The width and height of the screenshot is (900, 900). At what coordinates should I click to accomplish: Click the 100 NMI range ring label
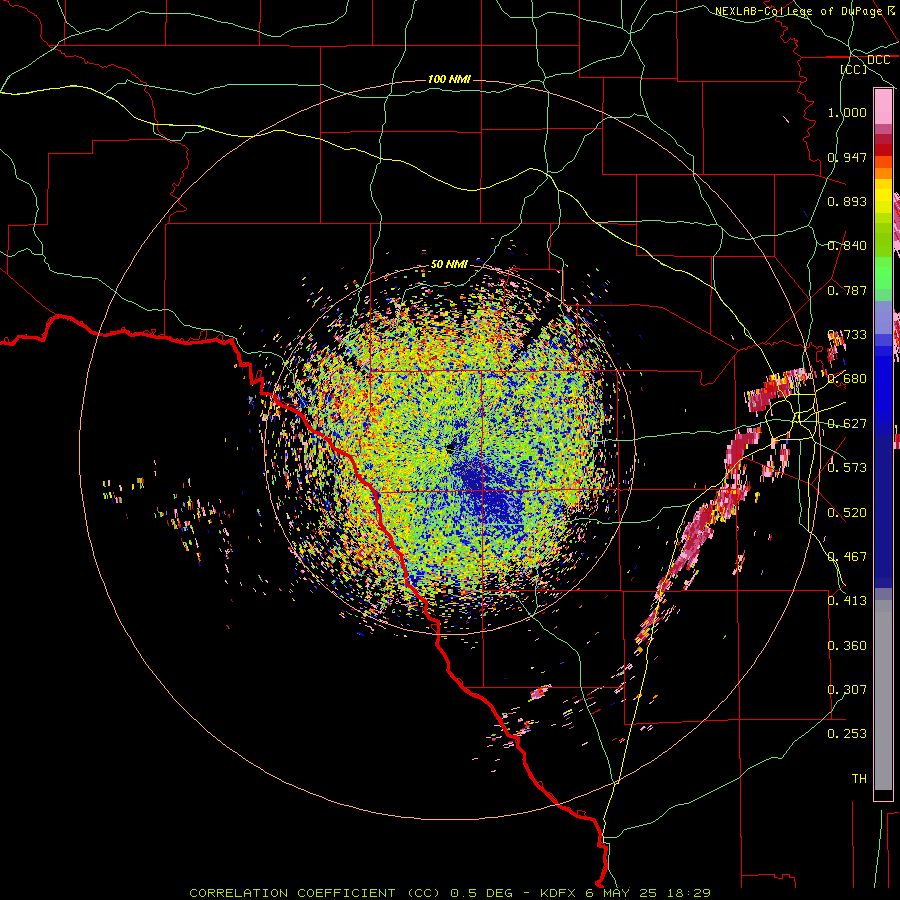pyautogui.click(x=449, y=79)
